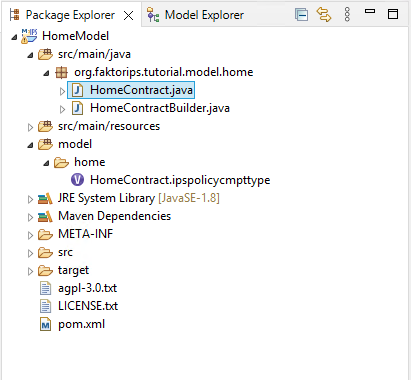
Task: Expand the src/main/resources folder
Action: 30,127
